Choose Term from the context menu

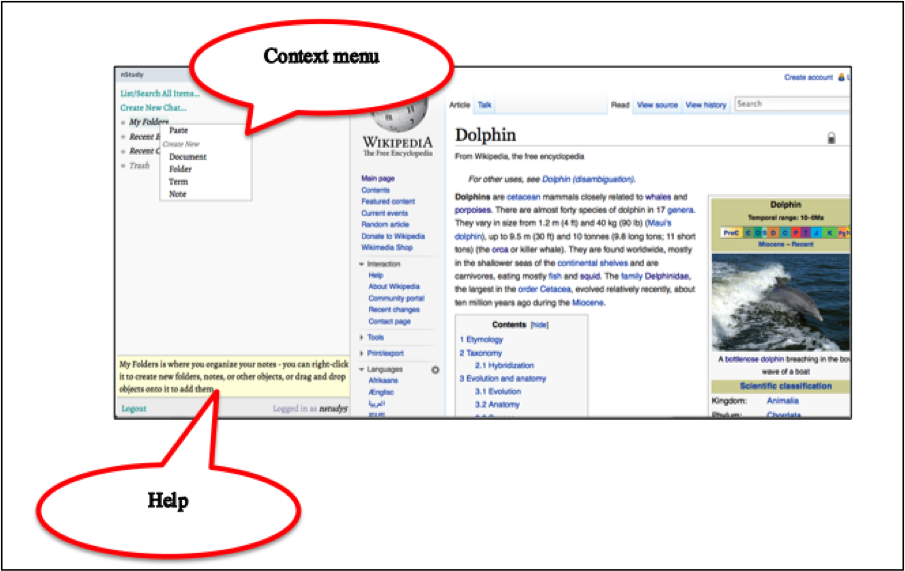(x=178, y=182)
